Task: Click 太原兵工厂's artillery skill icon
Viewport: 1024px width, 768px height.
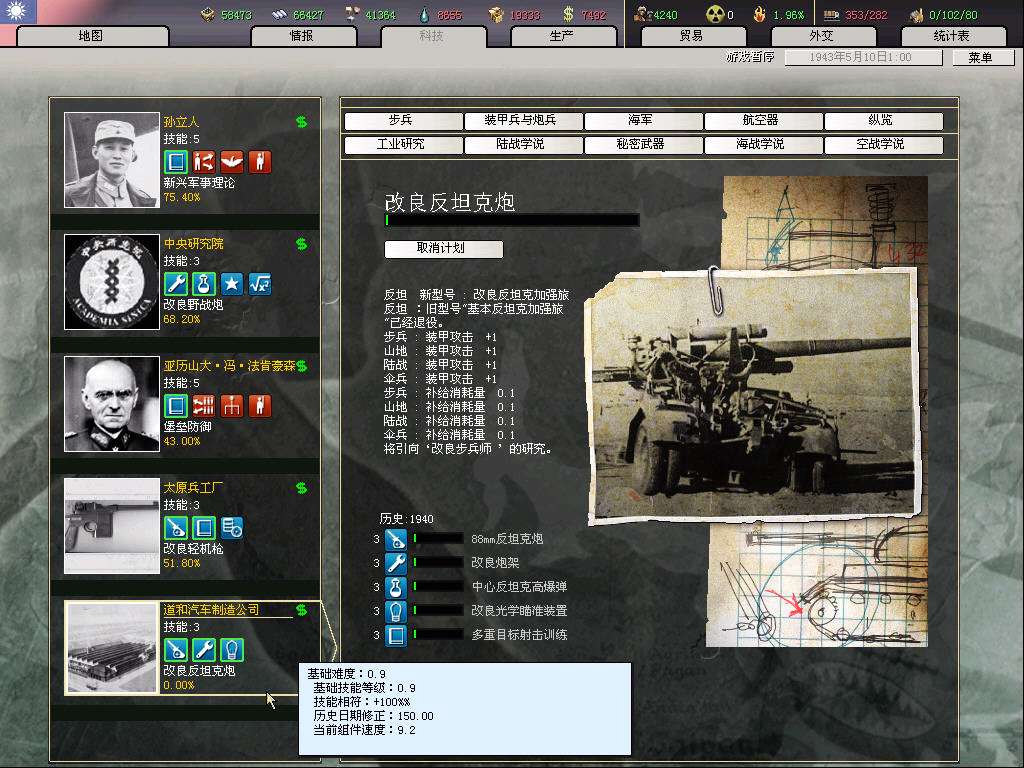Action: (176, 528)
